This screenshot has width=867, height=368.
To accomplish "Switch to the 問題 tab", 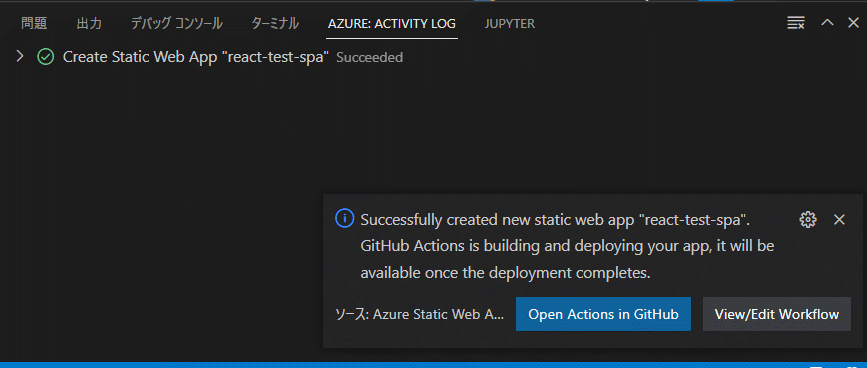I will [x=34, y=23].
